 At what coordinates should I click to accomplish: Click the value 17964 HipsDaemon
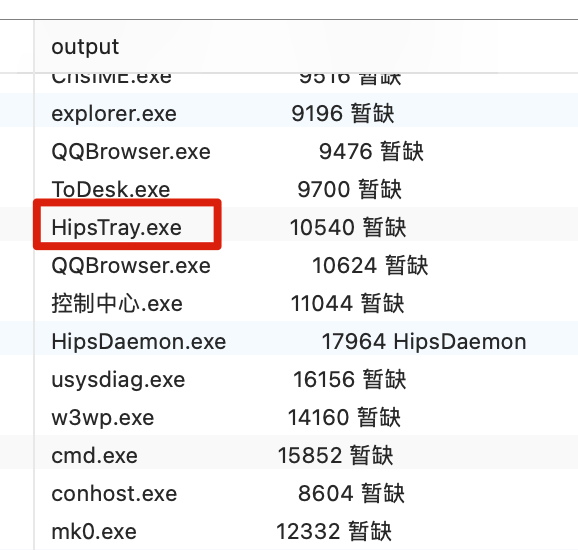pos(424,341)
